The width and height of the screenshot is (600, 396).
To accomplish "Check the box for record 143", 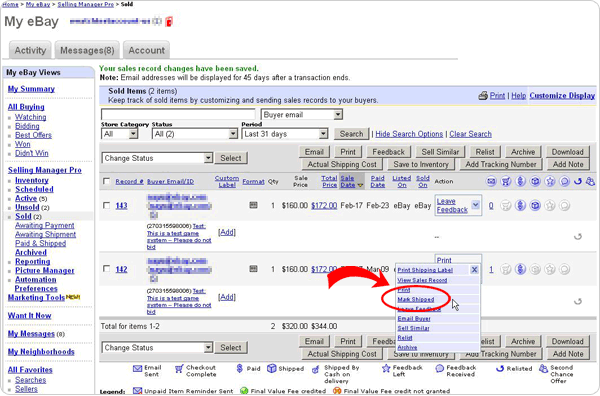I will pos(107,205).
